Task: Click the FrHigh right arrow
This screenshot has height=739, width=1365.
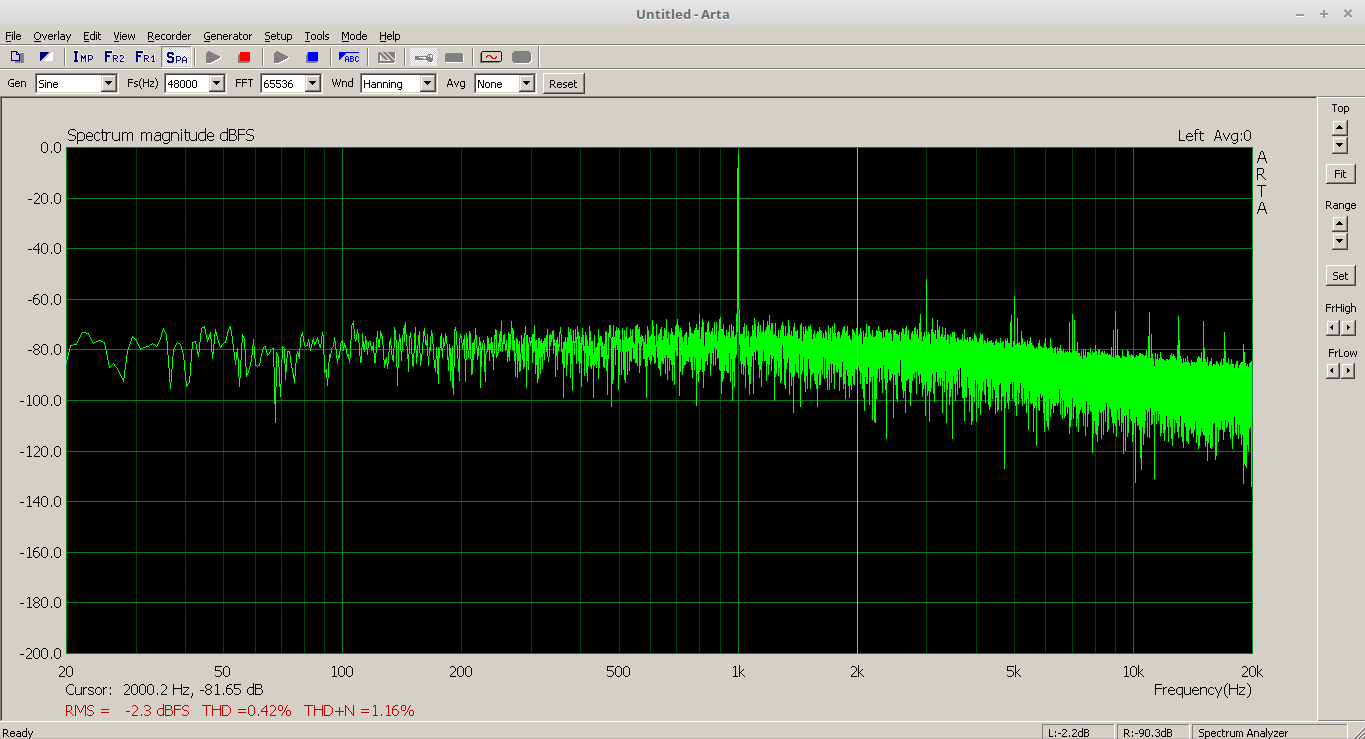Action: pyautogui.click(x=1348, y=328)
